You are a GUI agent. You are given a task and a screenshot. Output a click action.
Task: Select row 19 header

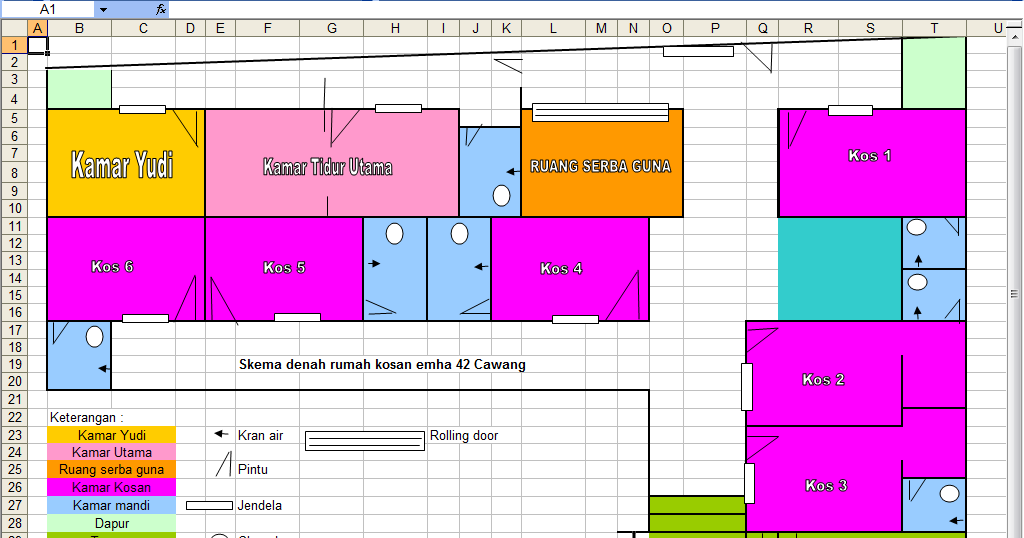pos(14,364)
